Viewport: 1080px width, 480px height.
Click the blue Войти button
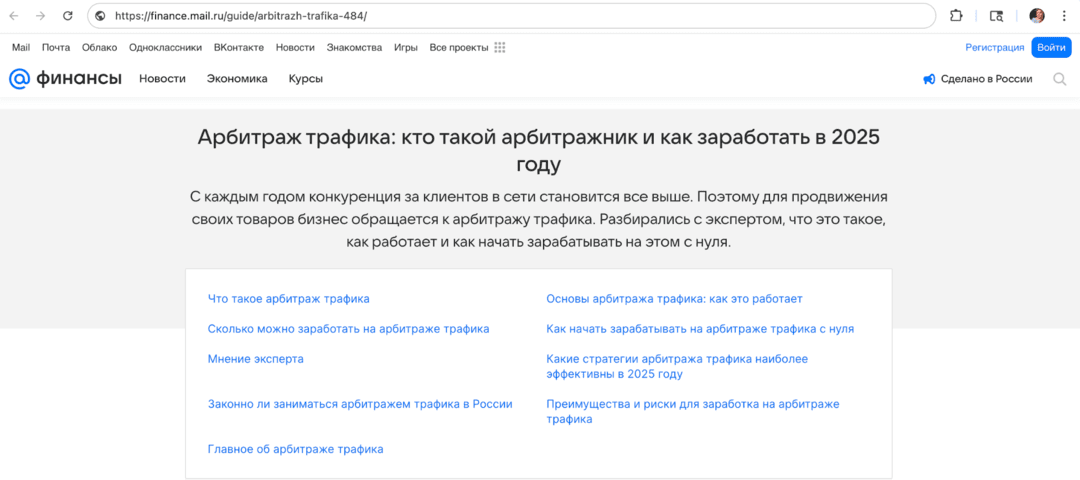[x=1052, y=48]
